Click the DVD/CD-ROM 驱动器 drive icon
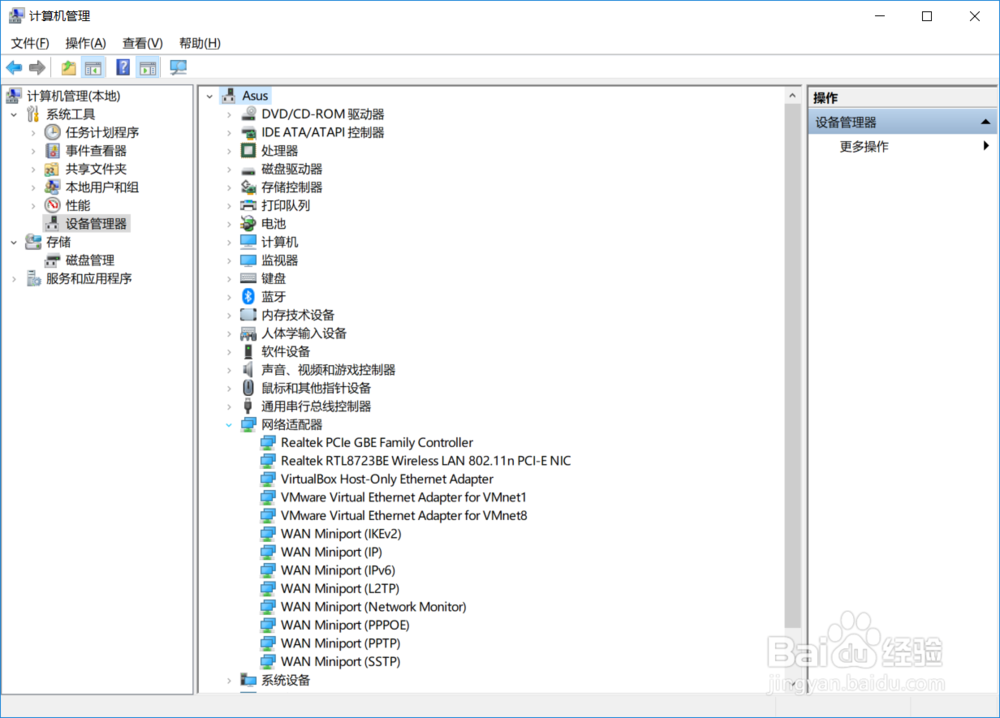Screen dimensions: 1000x718 click(248, 114)
